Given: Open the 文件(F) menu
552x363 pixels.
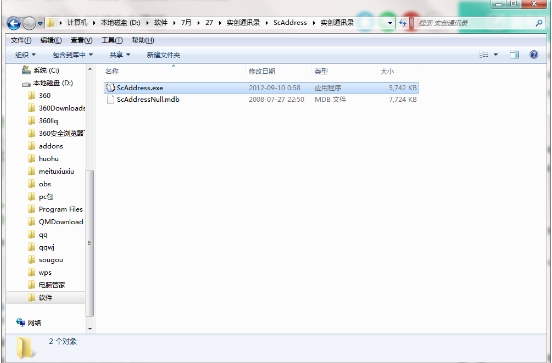Looking at the screenshot, I should click(x=21, y=40).
